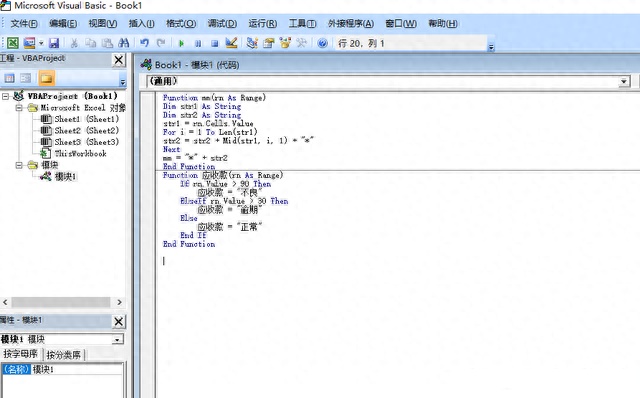Click the 行 20, 列 1 position box
The height and width of the screenshot is (398, 640).
click(411, 43)
